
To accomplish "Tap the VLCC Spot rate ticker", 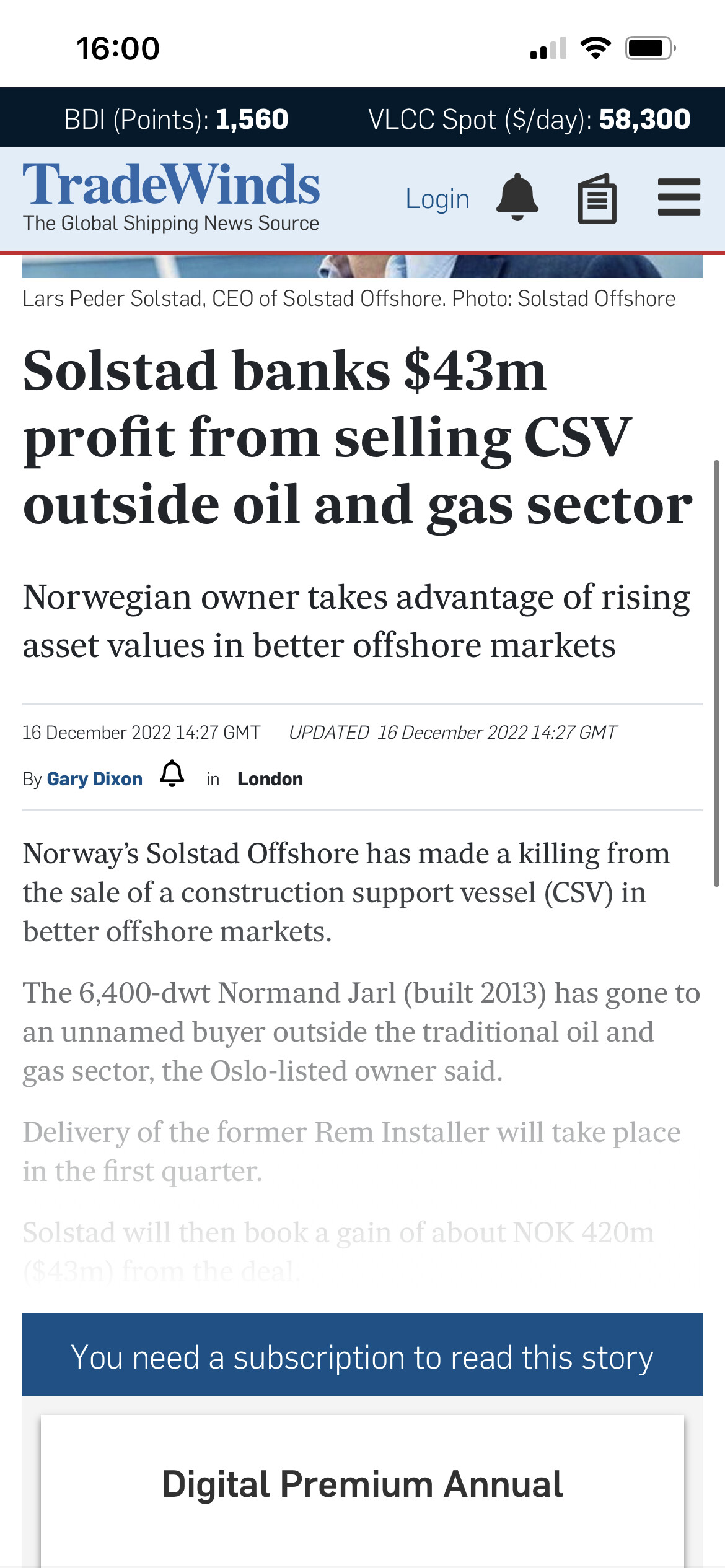I will (x=529, y=119).
